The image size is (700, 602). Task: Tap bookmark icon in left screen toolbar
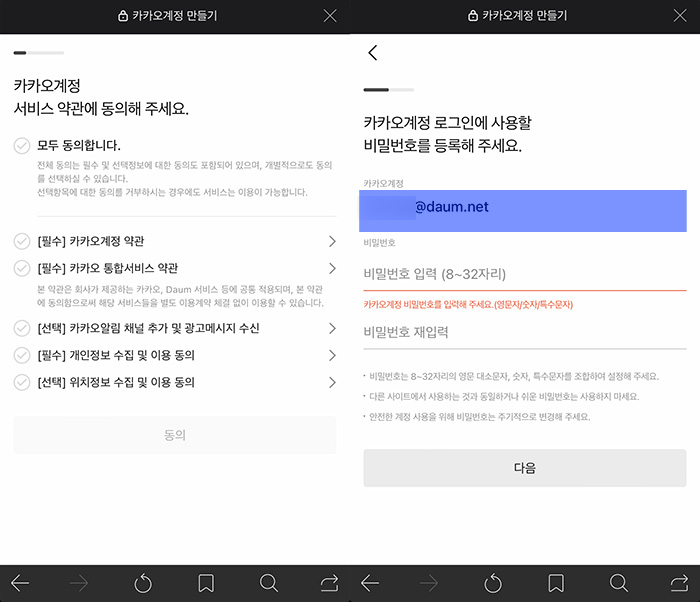(x=206, y=583)
